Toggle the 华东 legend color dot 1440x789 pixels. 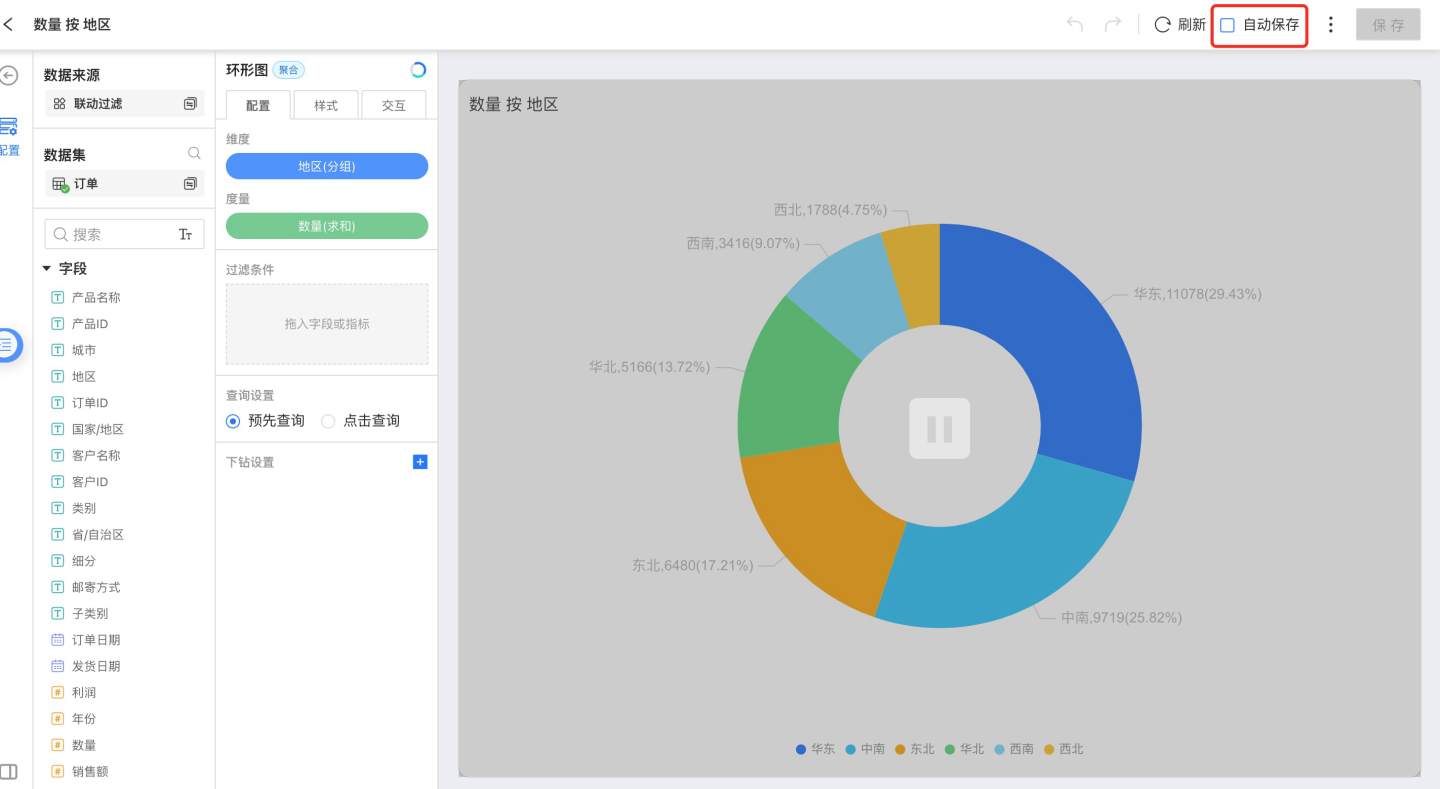click(x=801, y=749)
